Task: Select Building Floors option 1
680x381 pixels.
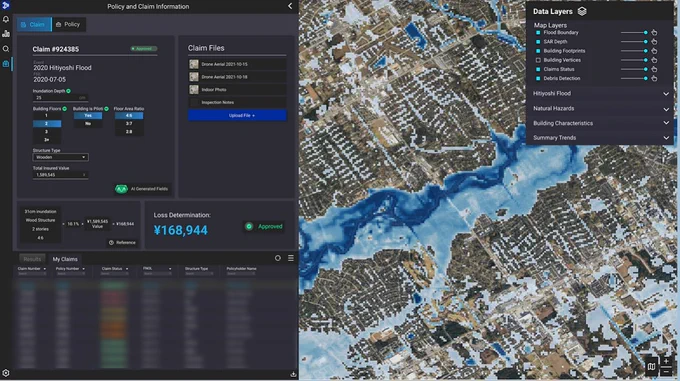Action: coord(47,116)
